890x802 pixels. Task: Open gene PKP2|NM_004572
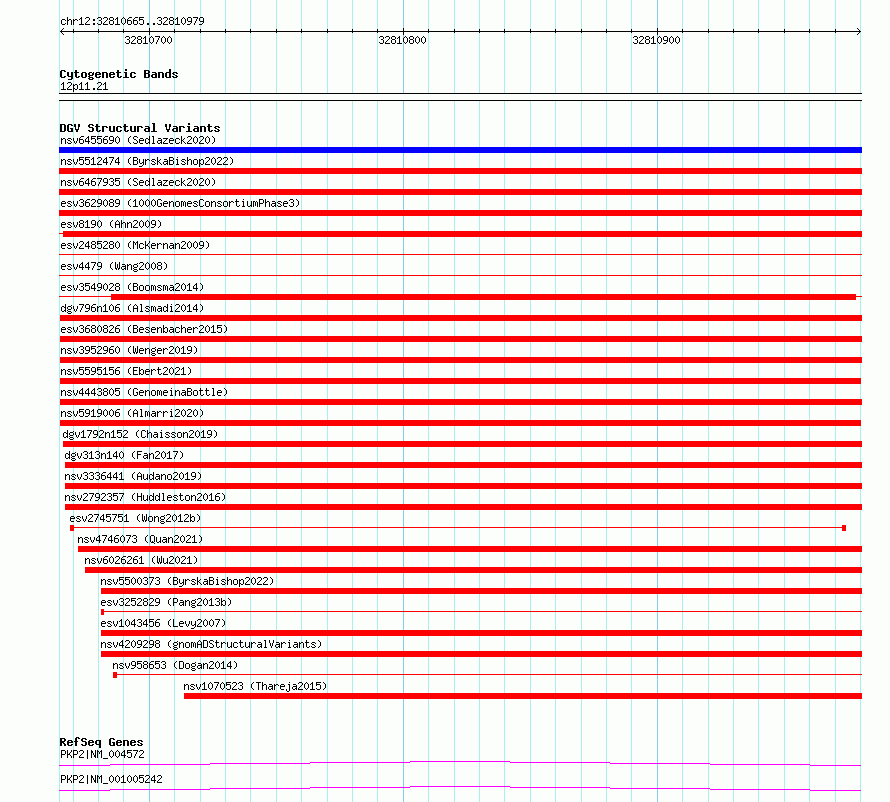tap(102, 754)
